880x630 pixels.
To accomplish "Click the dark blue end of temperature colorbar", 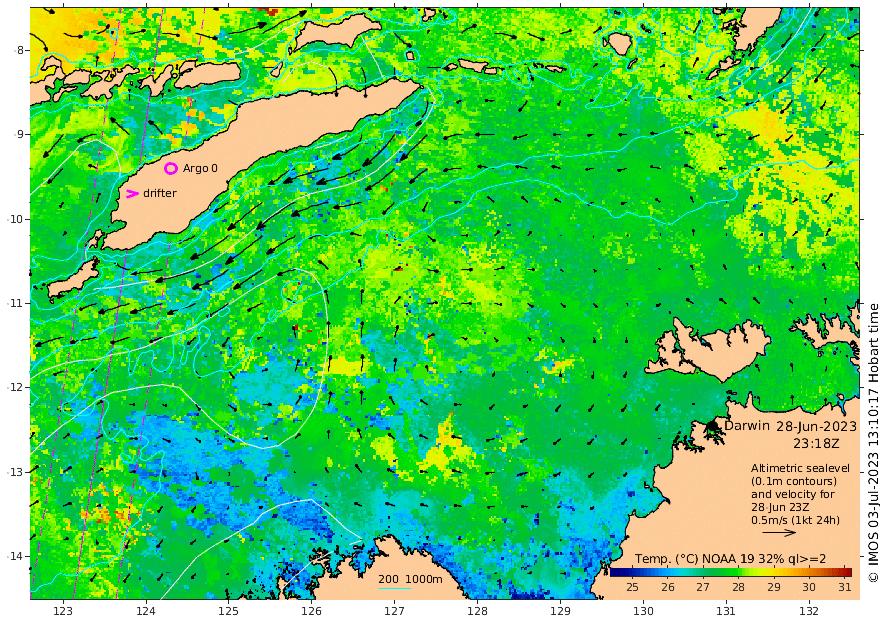I will coord(615,572).
